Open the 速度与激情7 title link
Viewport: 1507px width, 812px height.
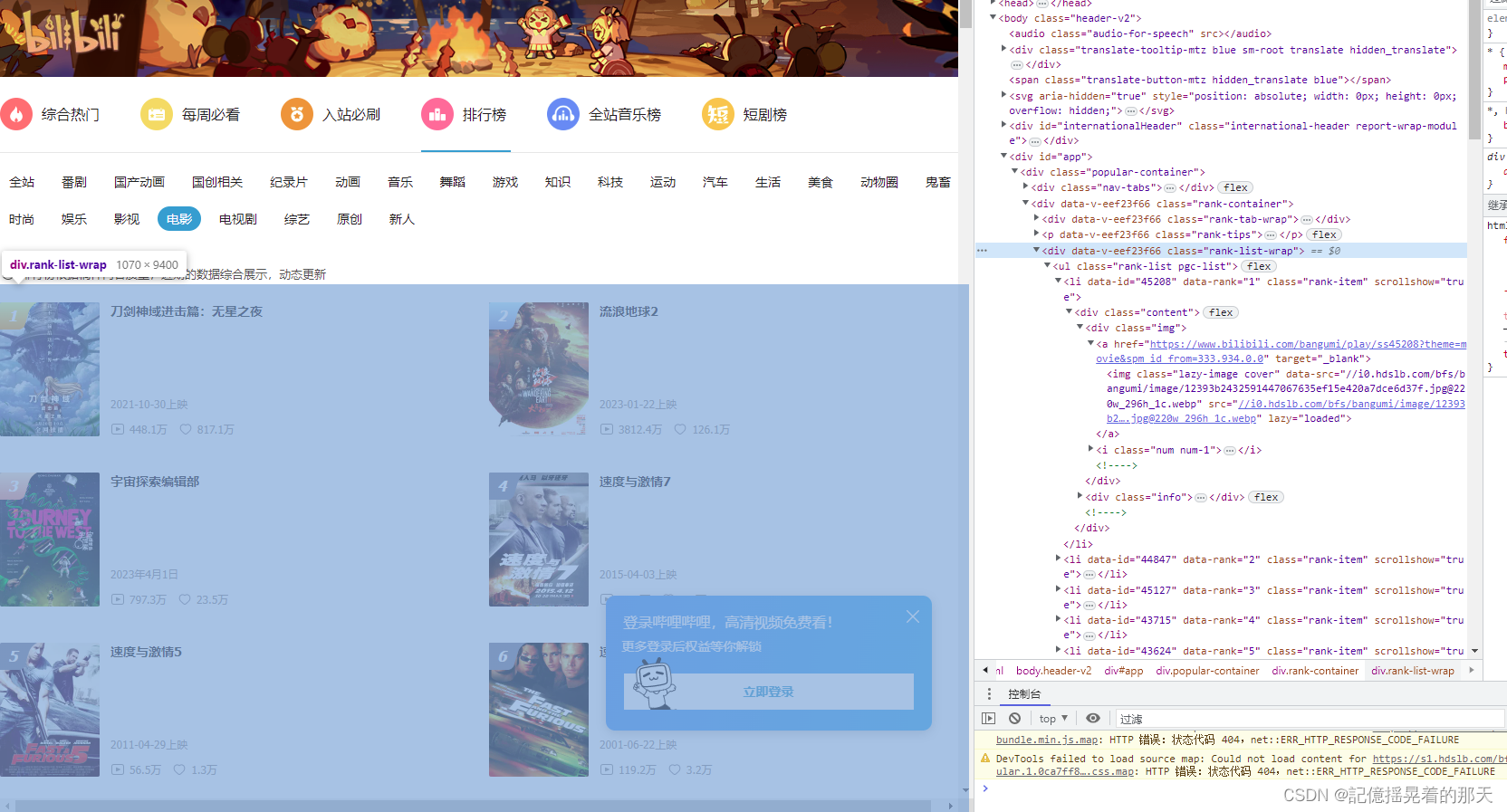point(635,482)
